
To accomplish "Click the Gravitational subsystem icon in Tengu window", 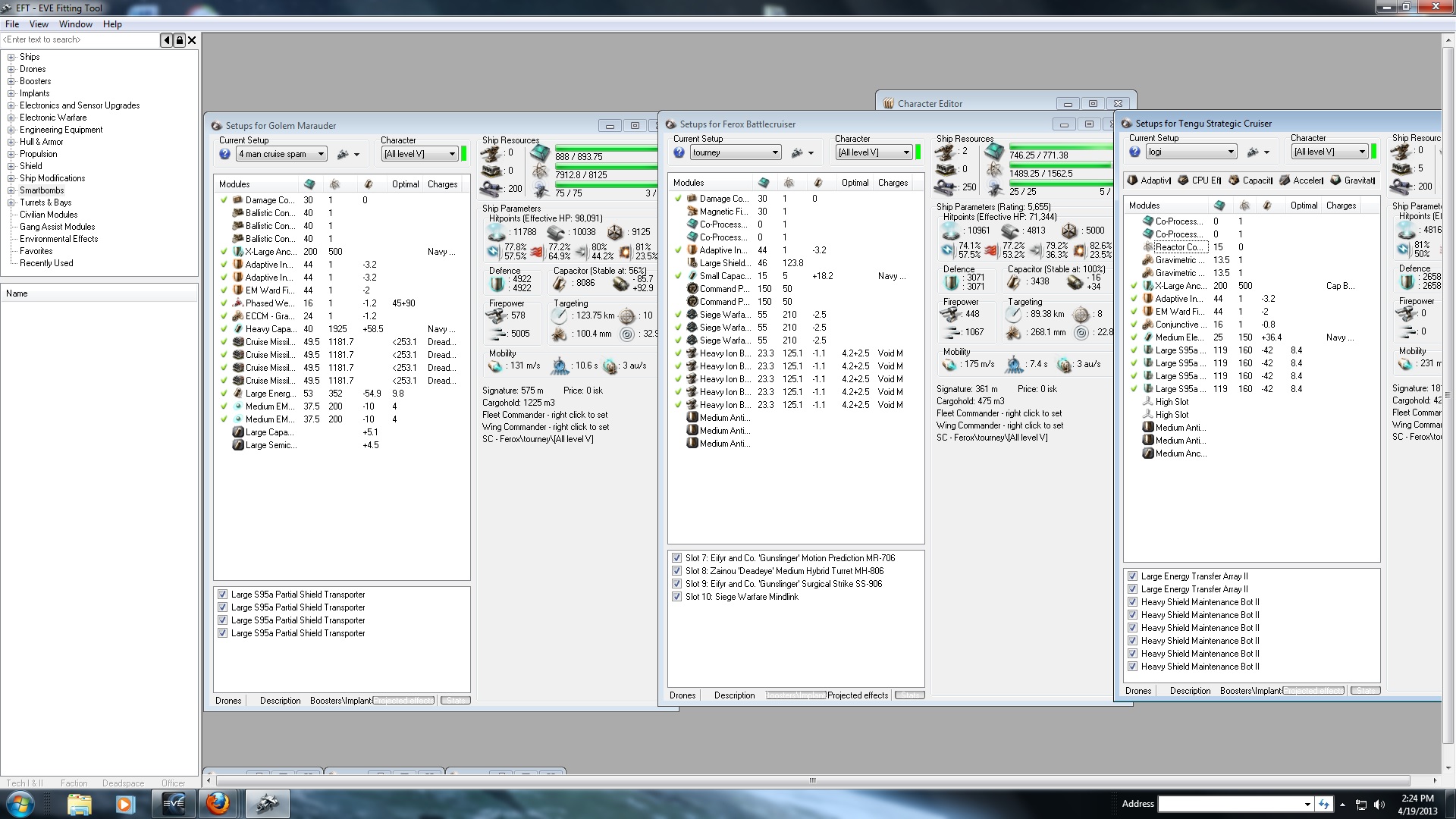I will [1335, 180].
